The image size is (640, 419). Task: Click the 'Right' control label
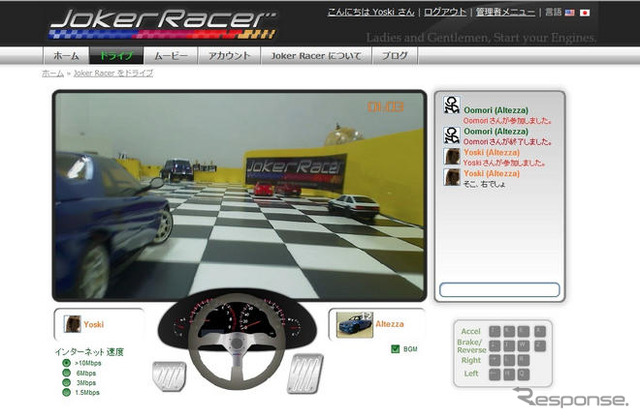[471, 361]
